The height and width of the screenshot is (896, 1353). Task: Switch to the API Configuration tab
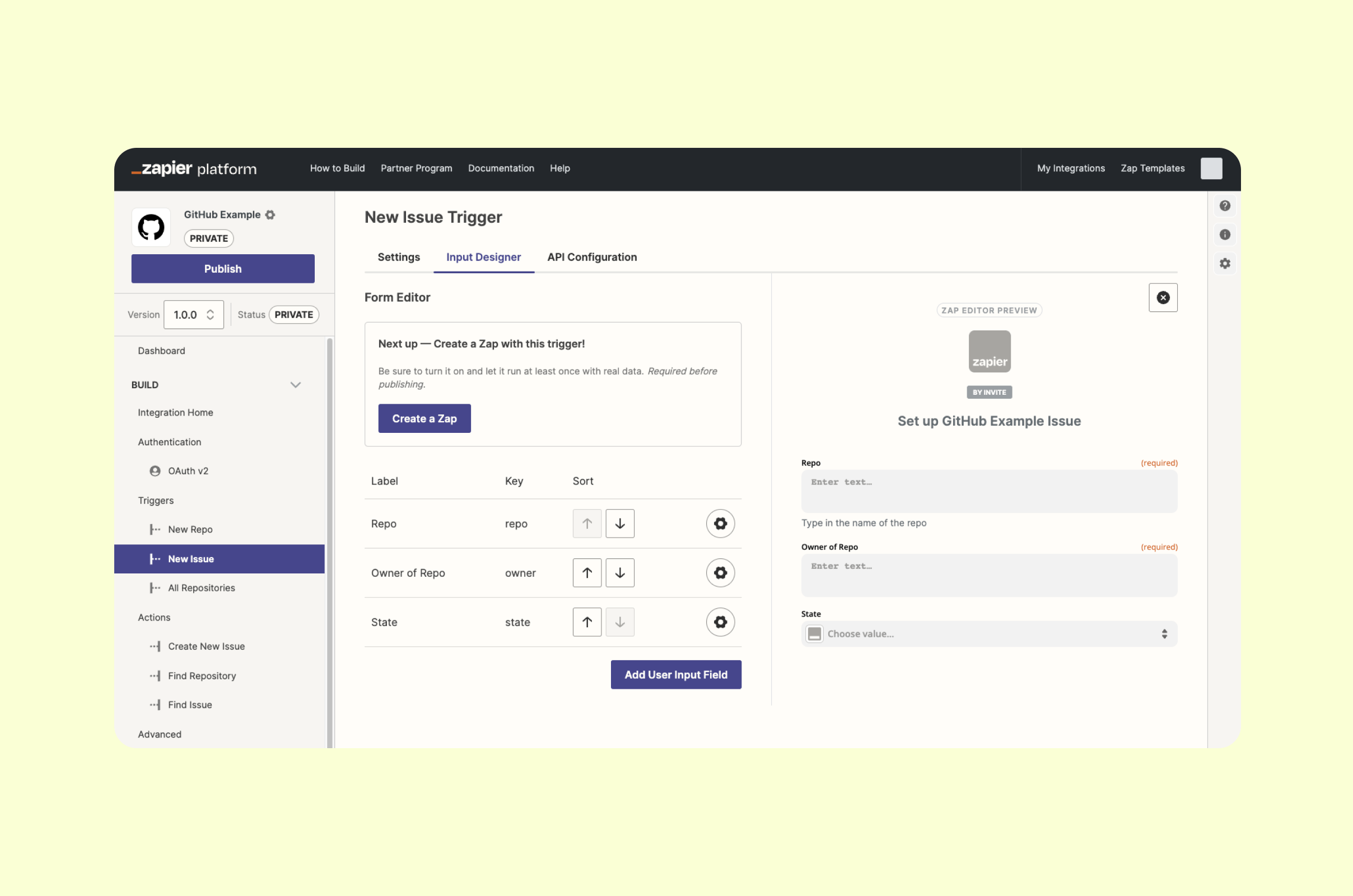coord(591,257)
